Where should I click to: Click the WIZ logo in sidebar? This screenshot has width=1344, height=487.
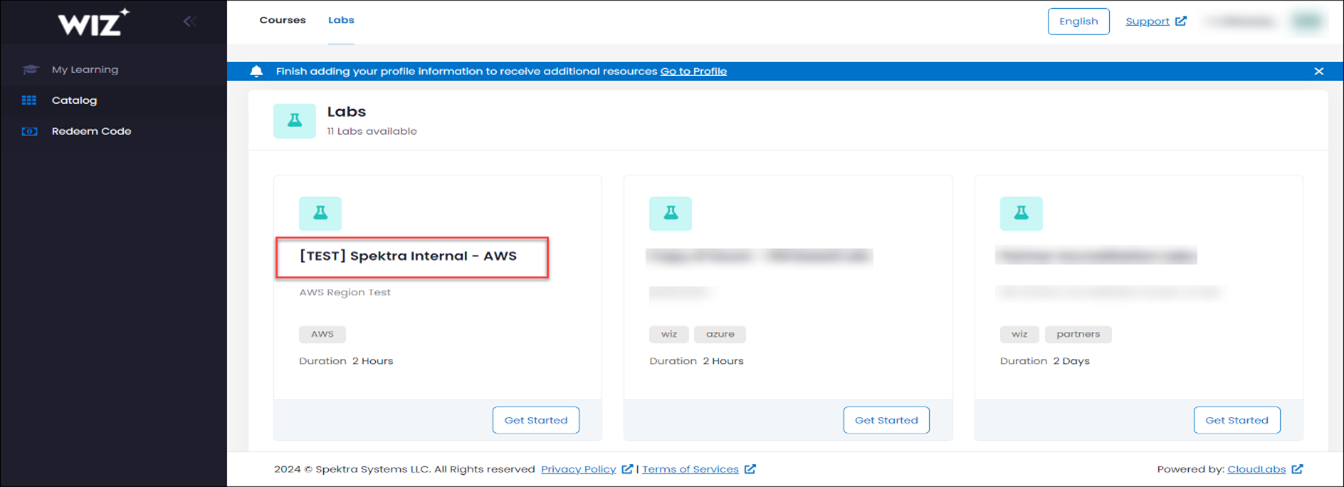click(x=93, y=21)
